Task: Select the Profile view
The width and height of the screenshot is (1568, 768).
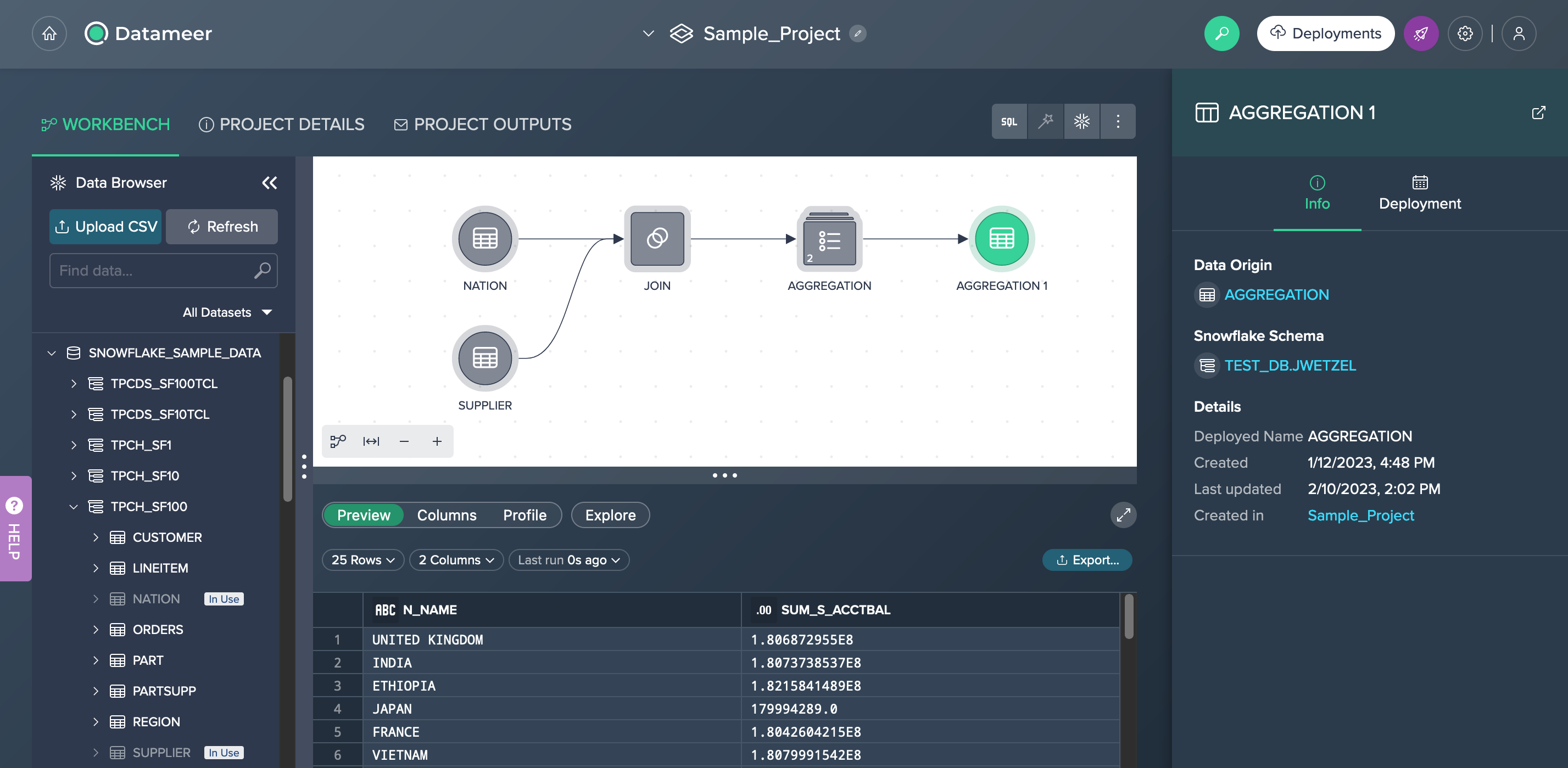Action: pyautogui.click(x=524, y=515)
